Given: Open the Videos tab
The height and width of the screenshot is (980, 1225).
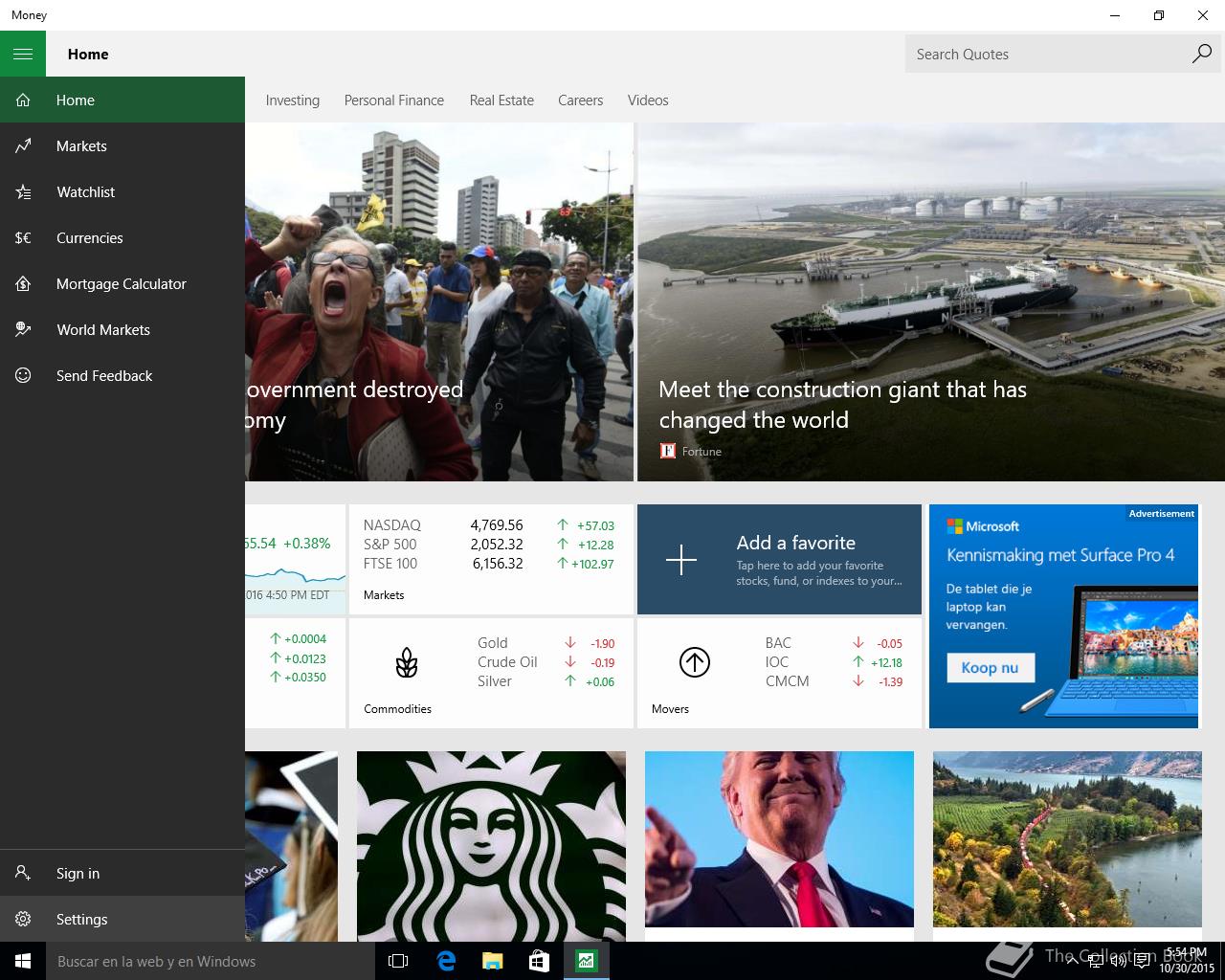Looking at the screenshot, I should point(648,100).
